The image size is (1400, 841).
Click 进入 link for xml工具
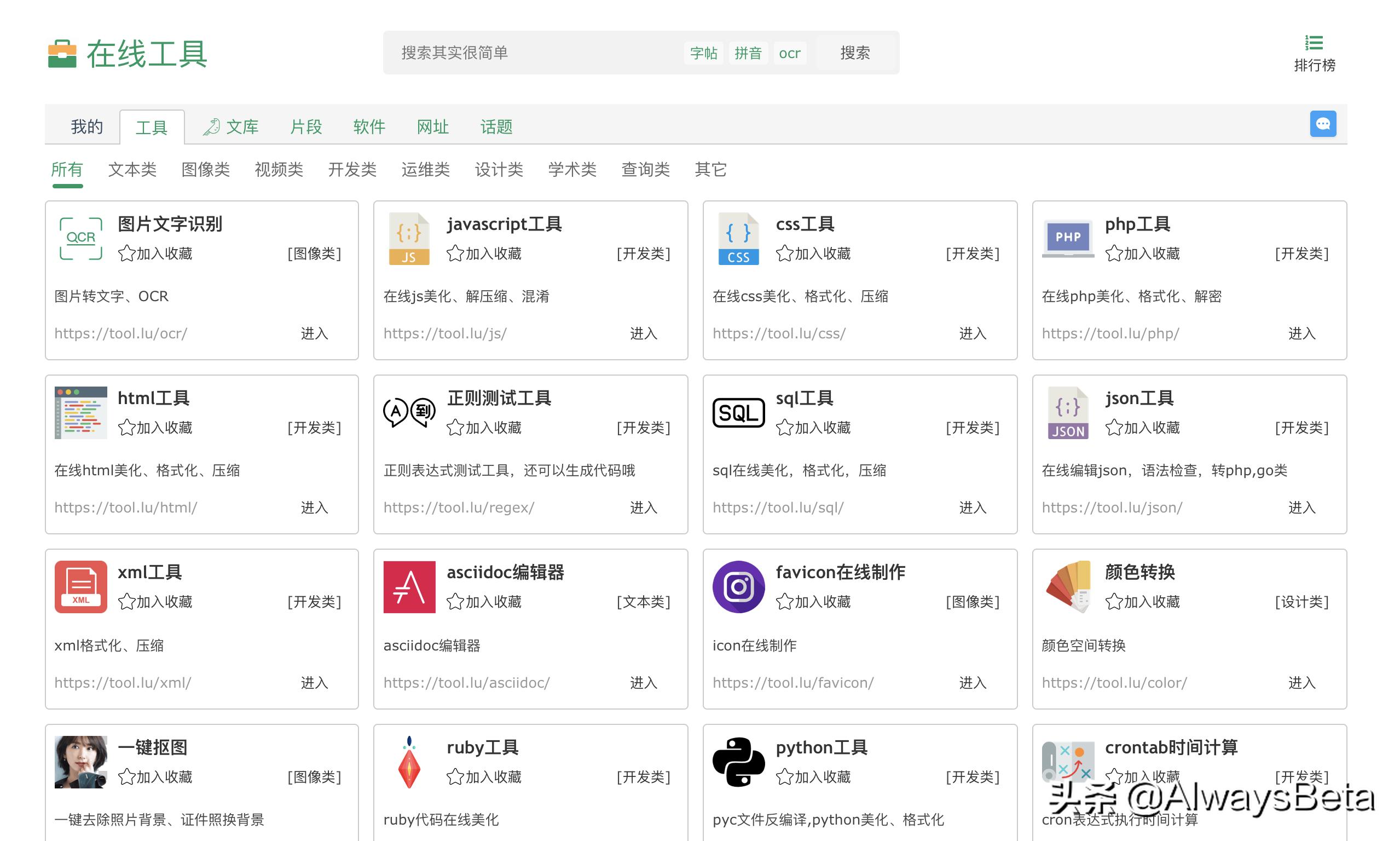point(314,683)
